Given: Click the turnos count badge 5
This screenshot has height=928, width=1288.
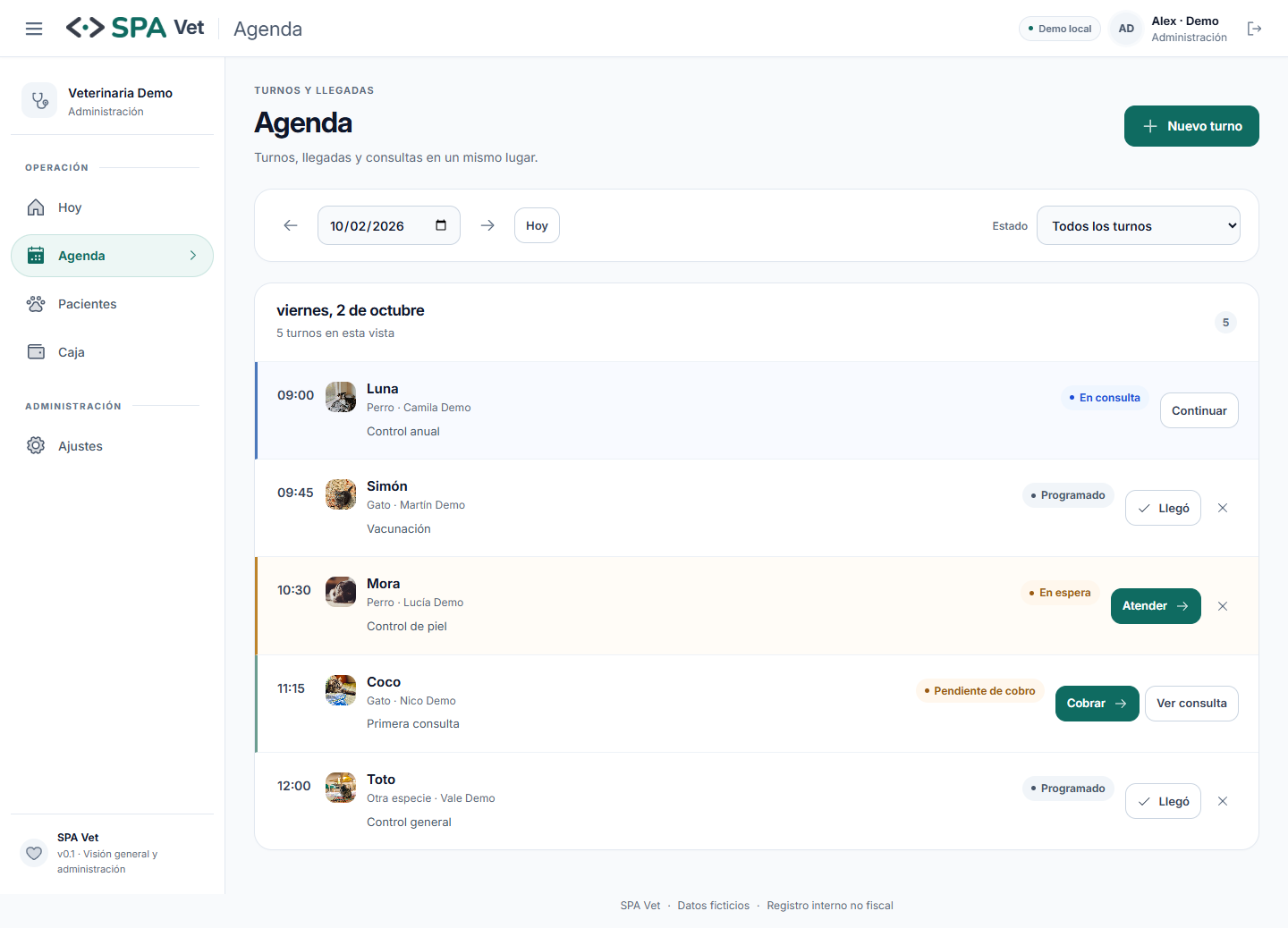Looking at the screenshot, I should coord(1225,323).
